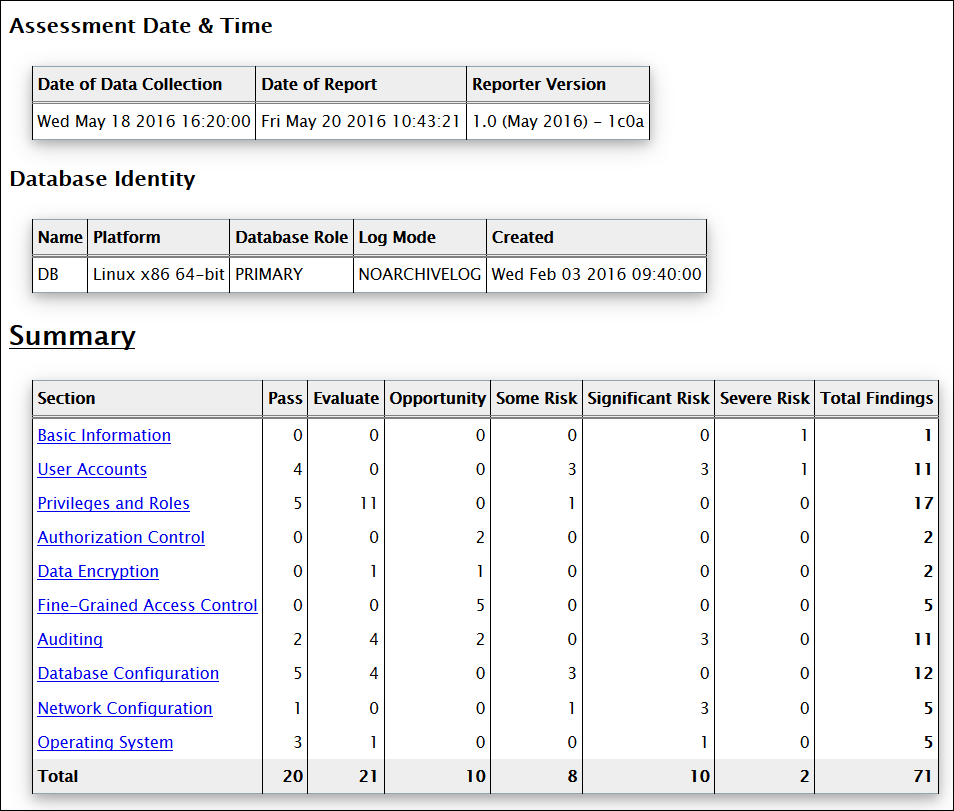Click the Reporter Version value 1c0a

[556, 121]
